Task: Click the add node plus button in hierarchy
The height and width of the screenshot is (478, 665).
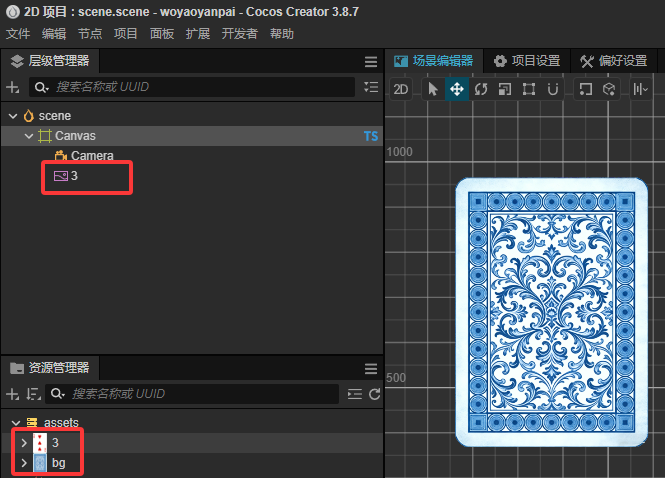Action: click(13, 87)
